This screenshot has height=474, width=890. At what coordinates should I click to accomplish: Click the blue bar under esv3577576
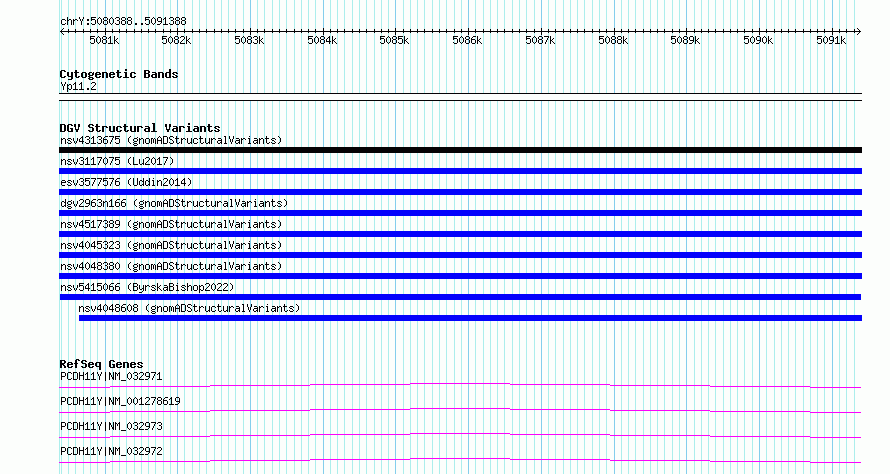[x=460, y=192]
